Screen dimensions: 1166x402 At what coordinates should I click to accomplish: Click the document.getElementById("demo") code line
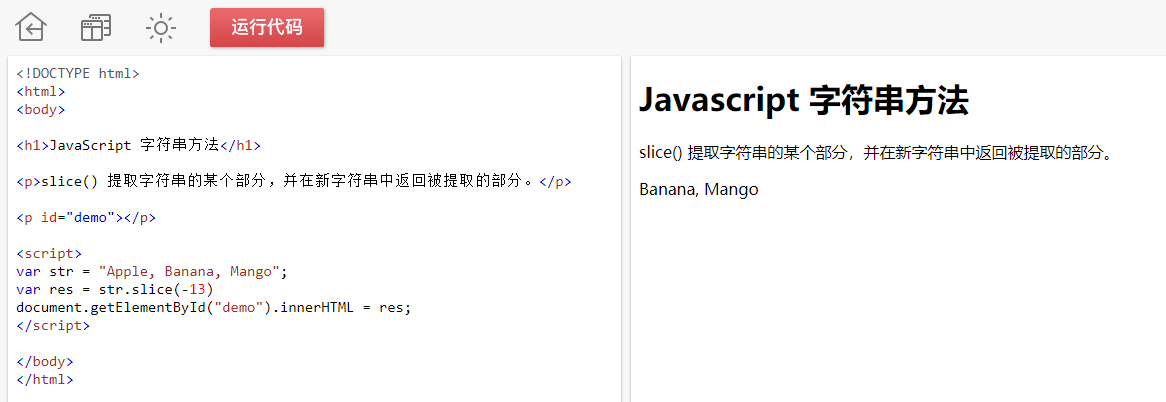pyautogui.click(x=213, y=307)
